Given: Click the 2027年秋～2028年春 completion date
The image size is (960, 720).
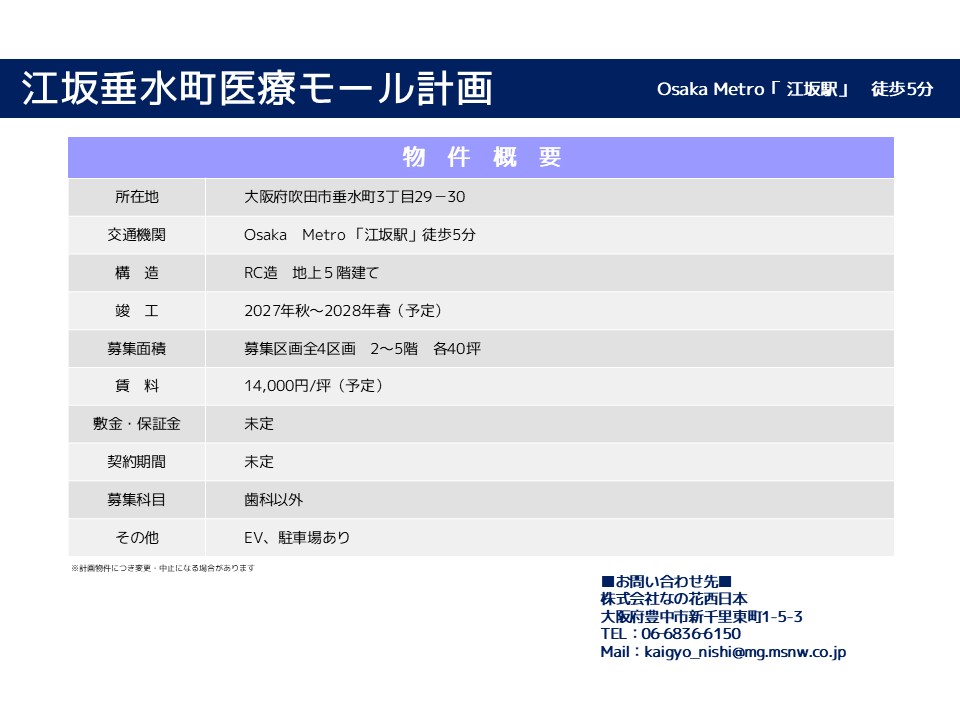Looking at the screenshot, I should pyautogui.click(x=342, y=311).
